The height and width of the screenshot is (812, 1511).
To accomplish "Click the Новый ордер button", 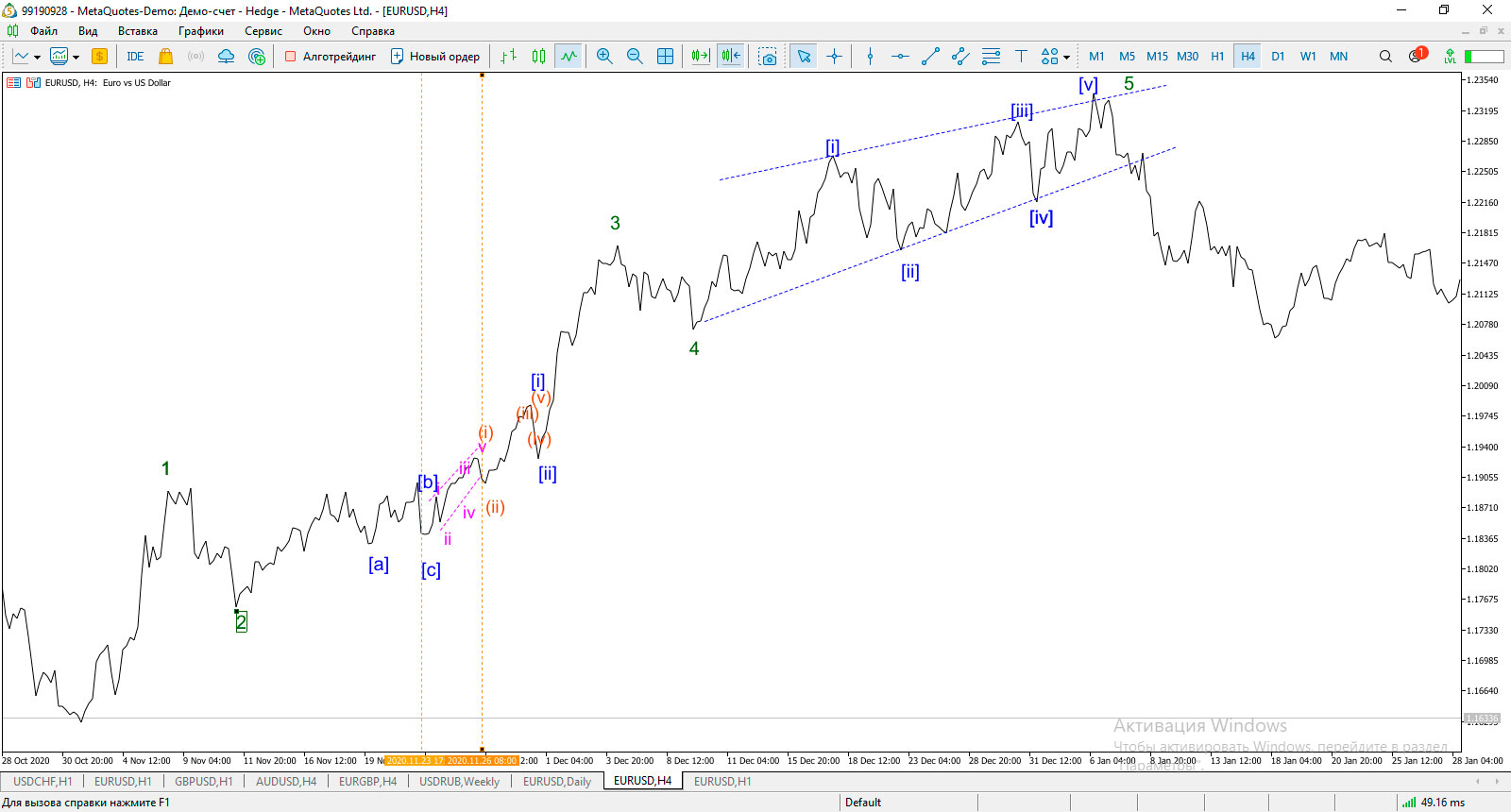I will (435, 57).
